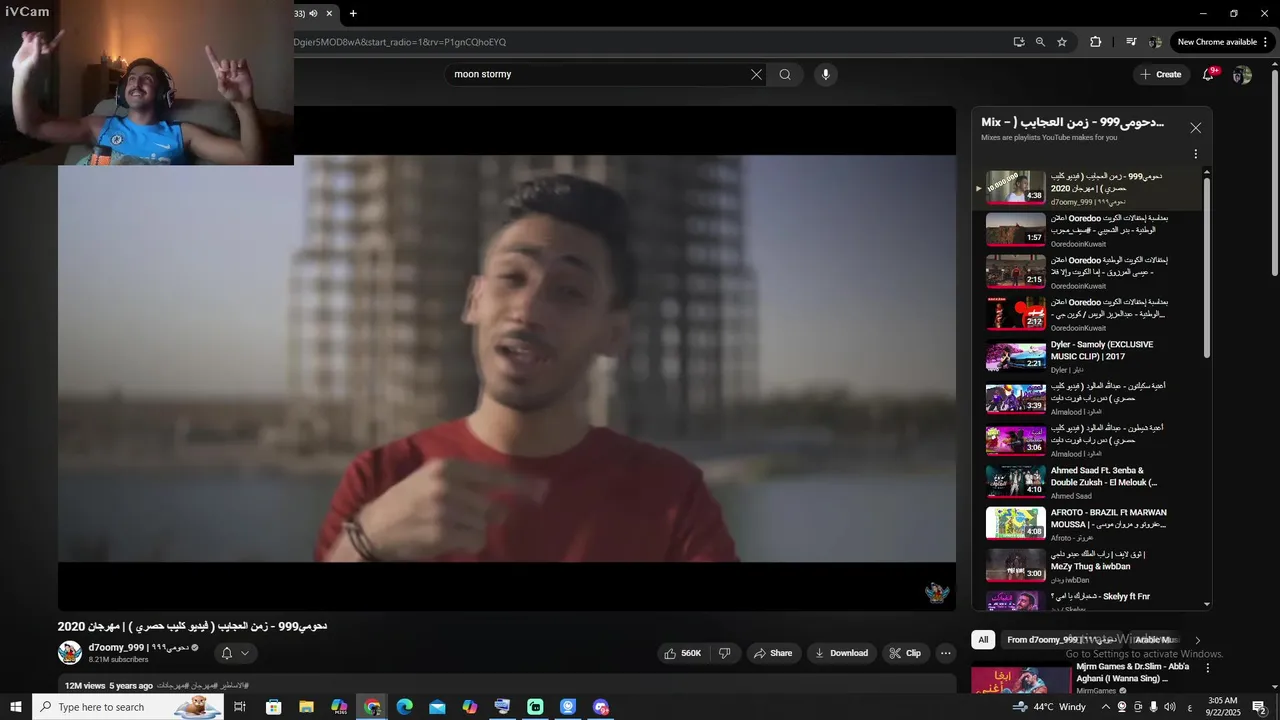Screen dimensions: 1280x720
Task: Click the search magnifier button
Action: [785, 74]
